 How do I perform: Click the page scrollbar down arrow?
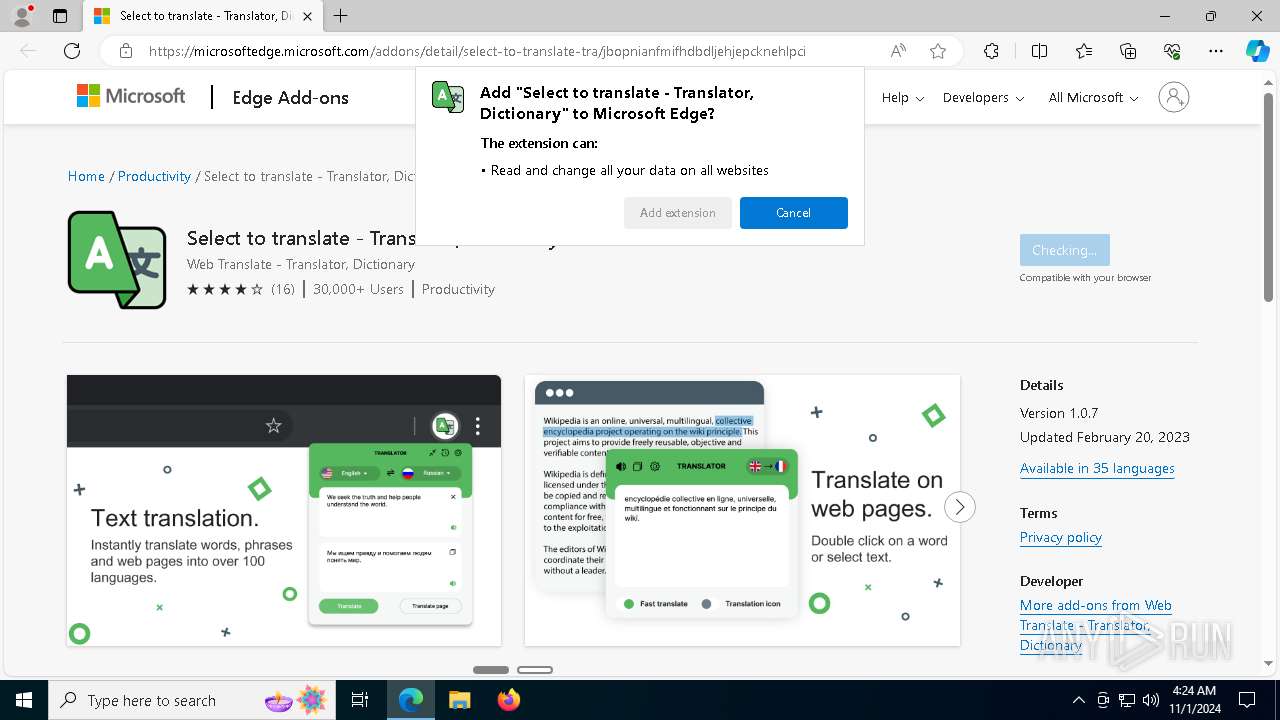(1269, 663)
